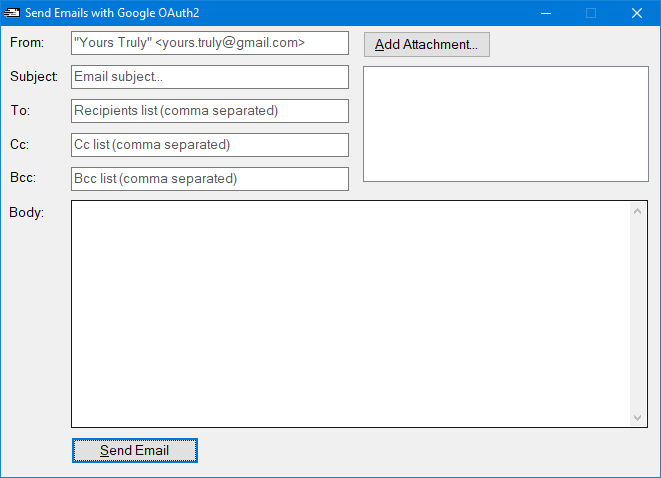Close the Send Emails with Google OAuth2 window
Viewport: 661px width, 478px height.
[637, 13]
